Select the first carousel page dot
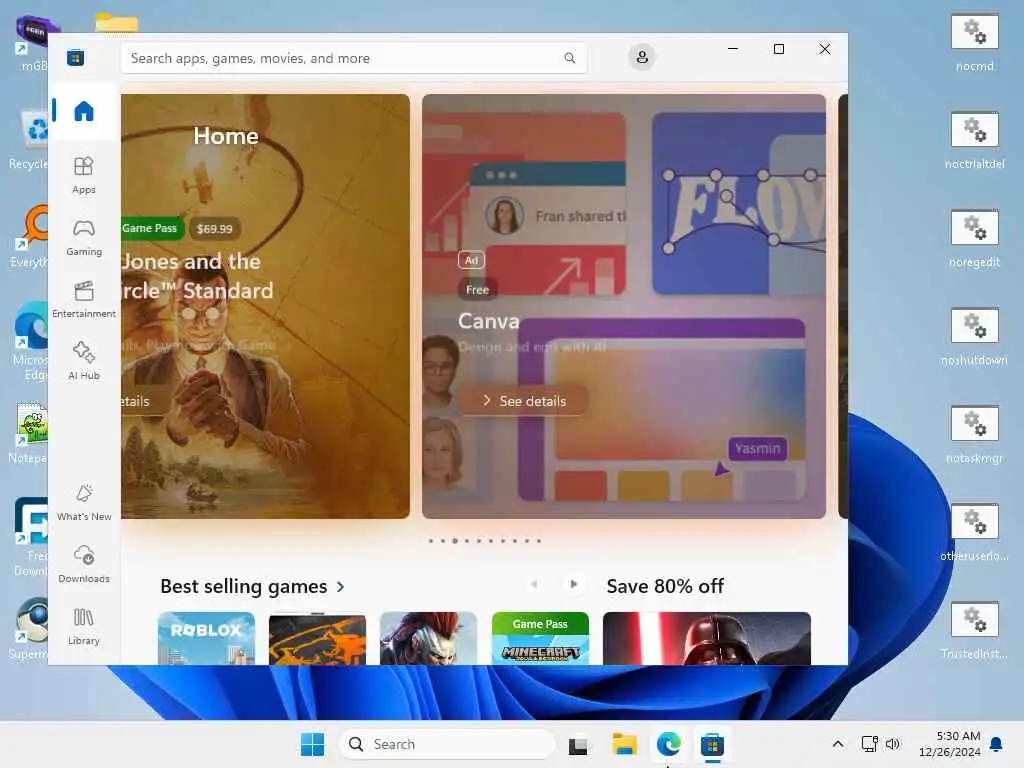The height and width of the screenshot is (768, 1024). (x=431, y=541)
